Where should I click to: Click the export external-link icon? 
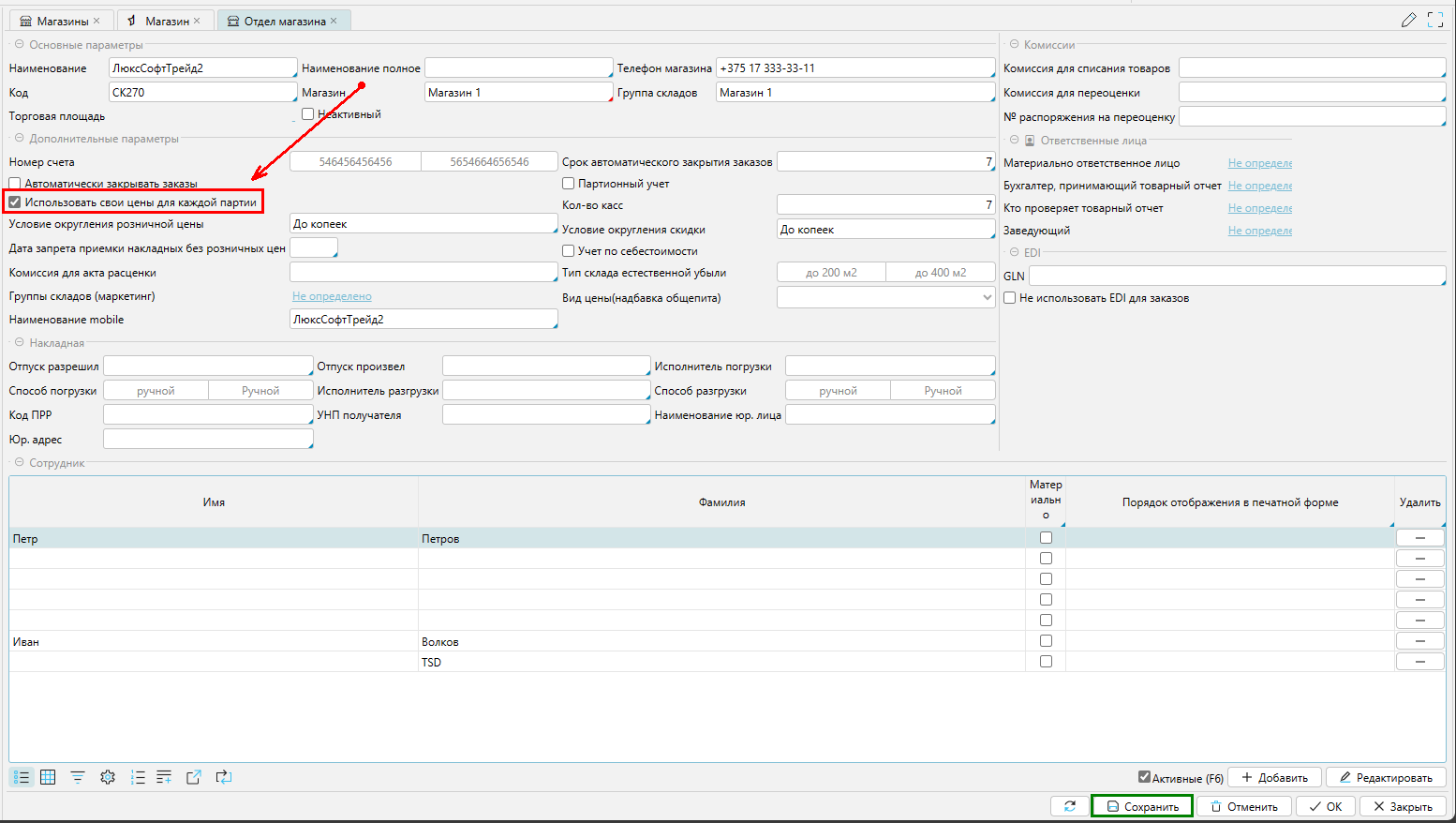click(x=194, y=777)
